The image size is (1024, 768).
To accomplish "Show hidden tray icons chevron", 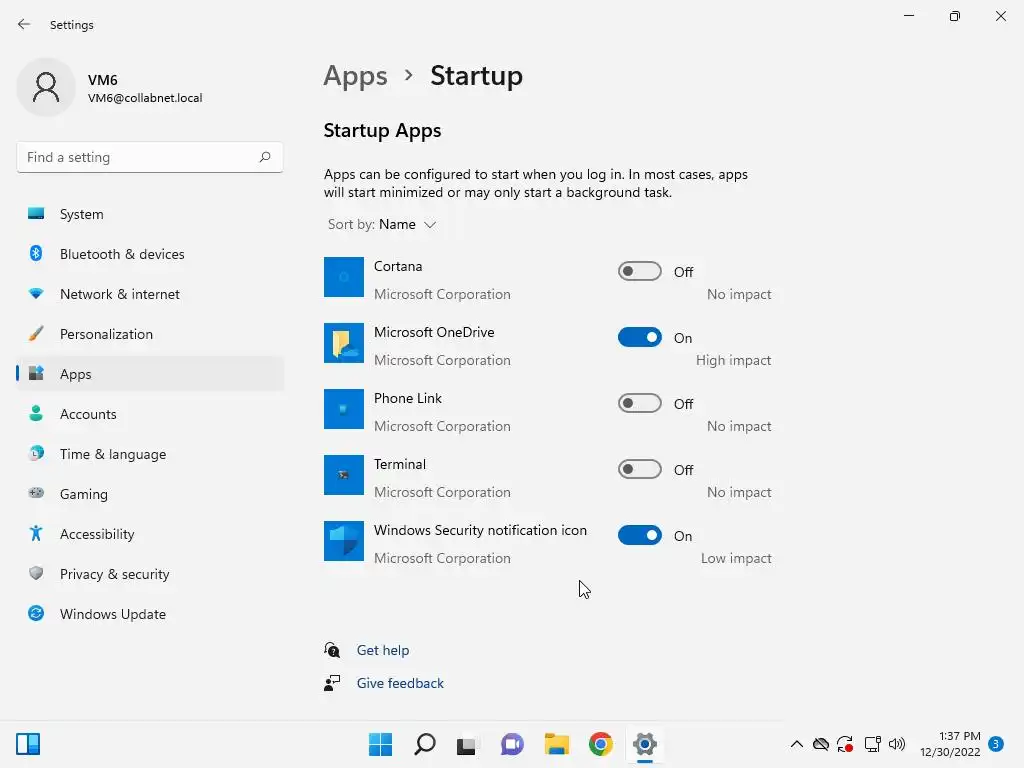I will click(797, 744).
